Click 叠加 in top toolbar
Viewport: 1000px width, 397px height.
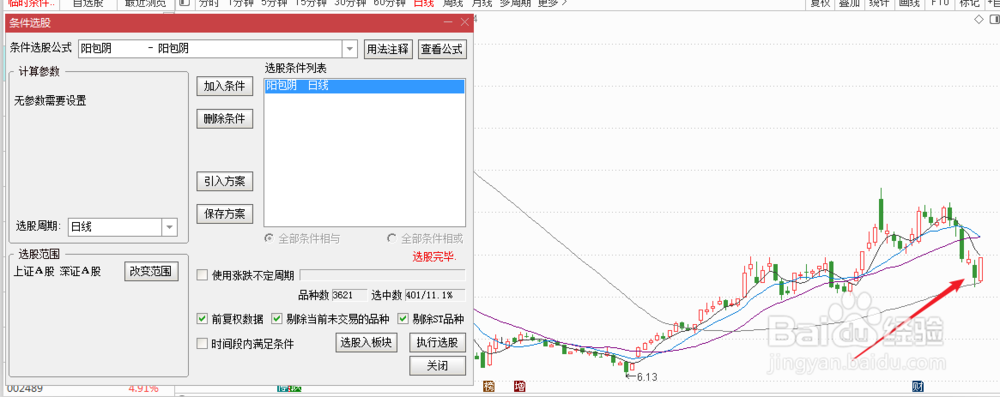[849, 3]
